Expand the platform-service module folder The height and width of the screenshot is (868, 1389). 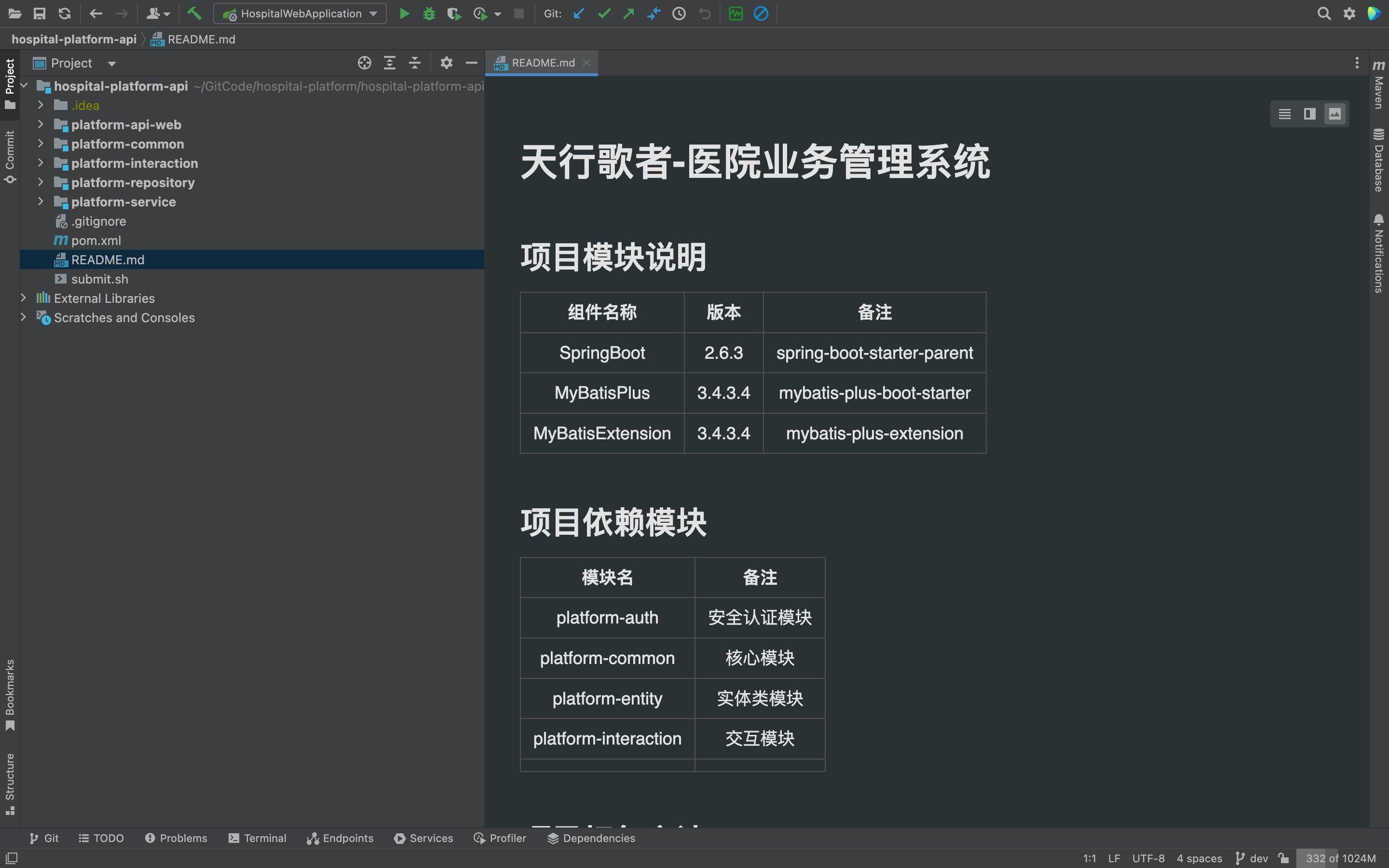41,202
